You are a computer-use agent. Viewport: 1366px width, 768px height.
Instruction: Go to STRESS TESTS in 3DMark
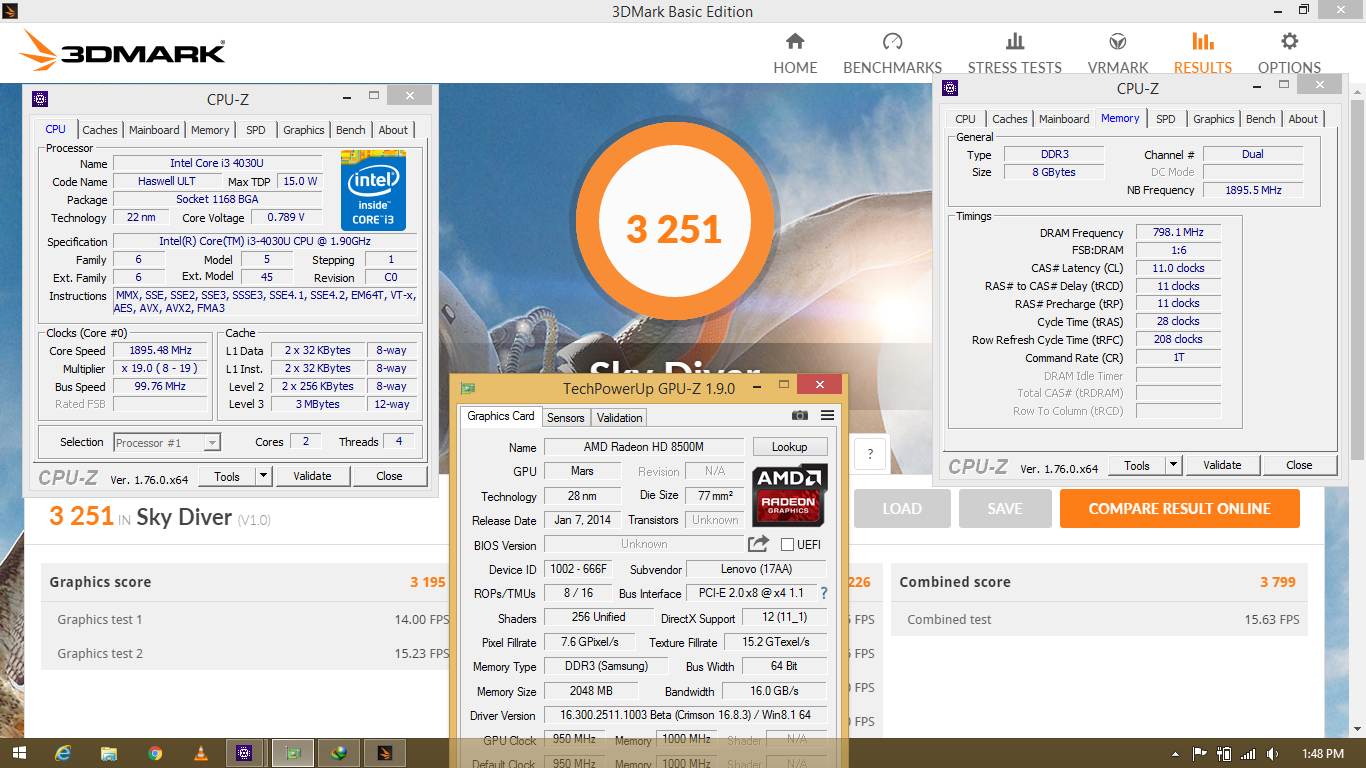pos(1014,54)
